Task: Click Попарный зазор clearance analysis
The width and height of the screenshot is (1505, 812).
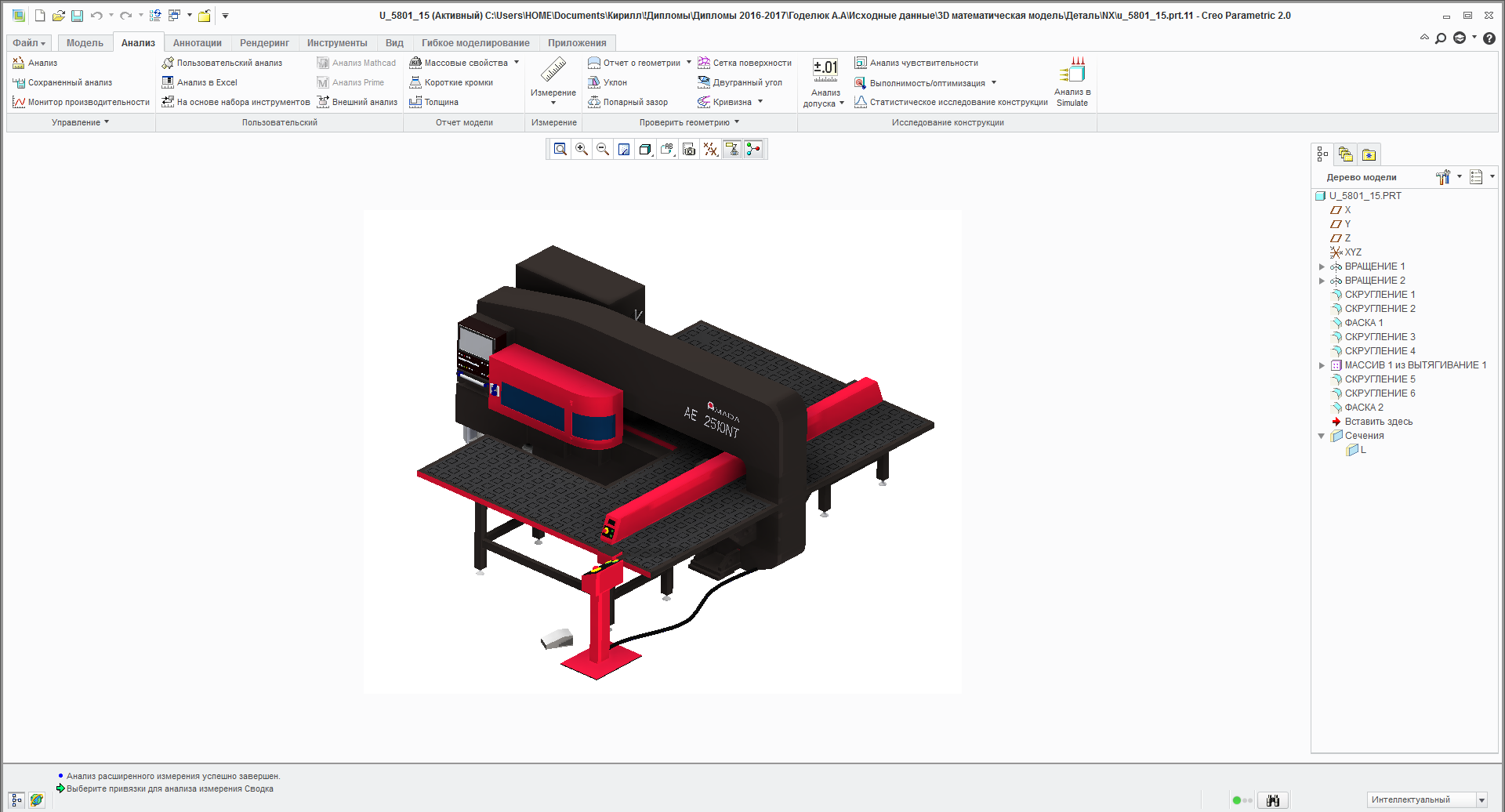Action: [x=628, y=102]
